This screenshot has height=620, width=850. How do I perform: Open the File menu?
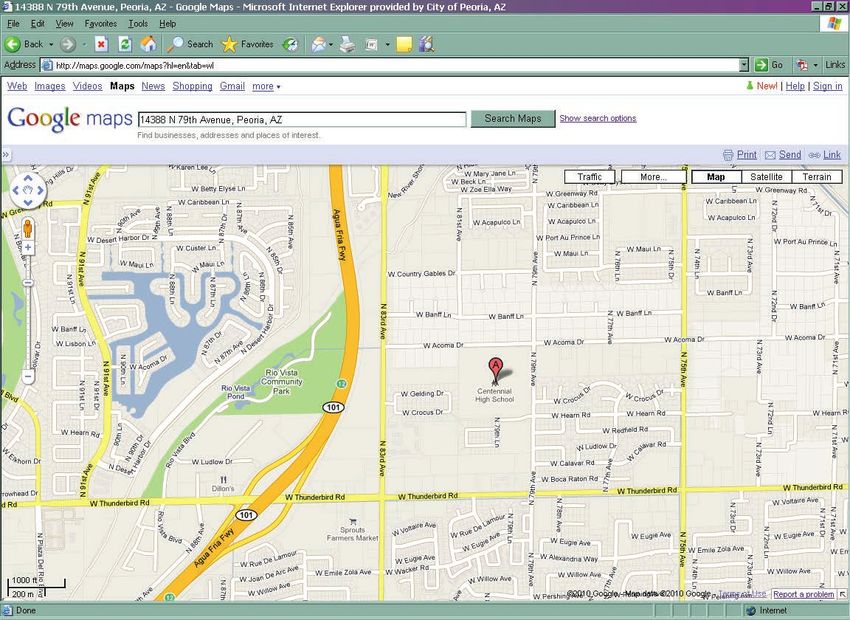[x=13, y=24]
